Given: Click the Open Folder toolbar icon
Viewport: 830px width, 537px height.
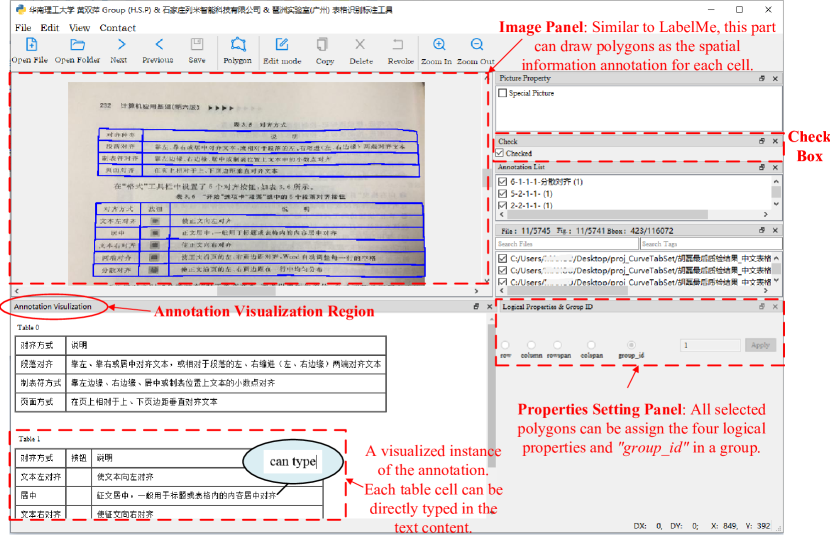Looking at the screenshot, I should coord(77,44).
